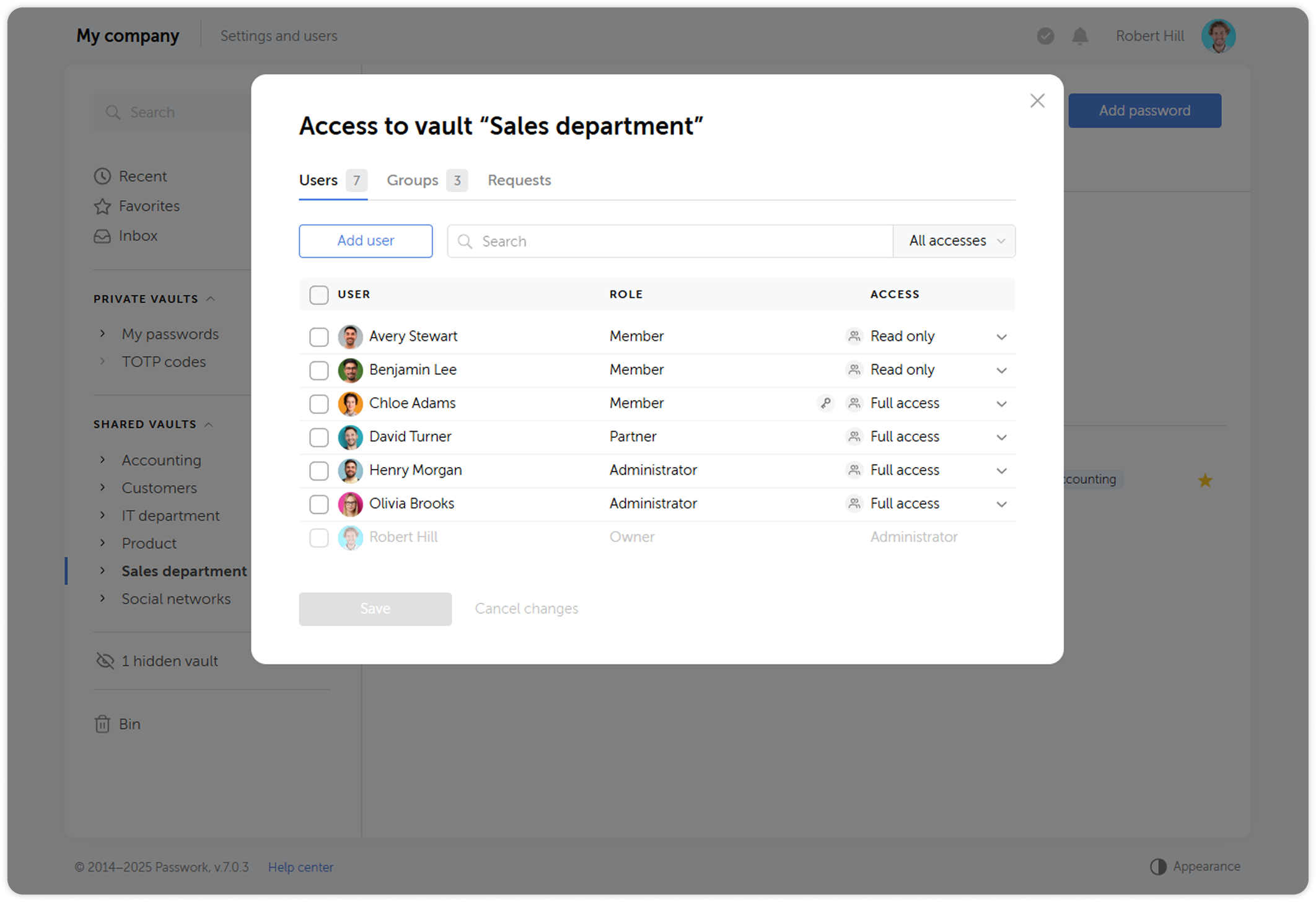Switch to the Groups tab
This screenshot has width=1316, height=902.
click(412, 180)
